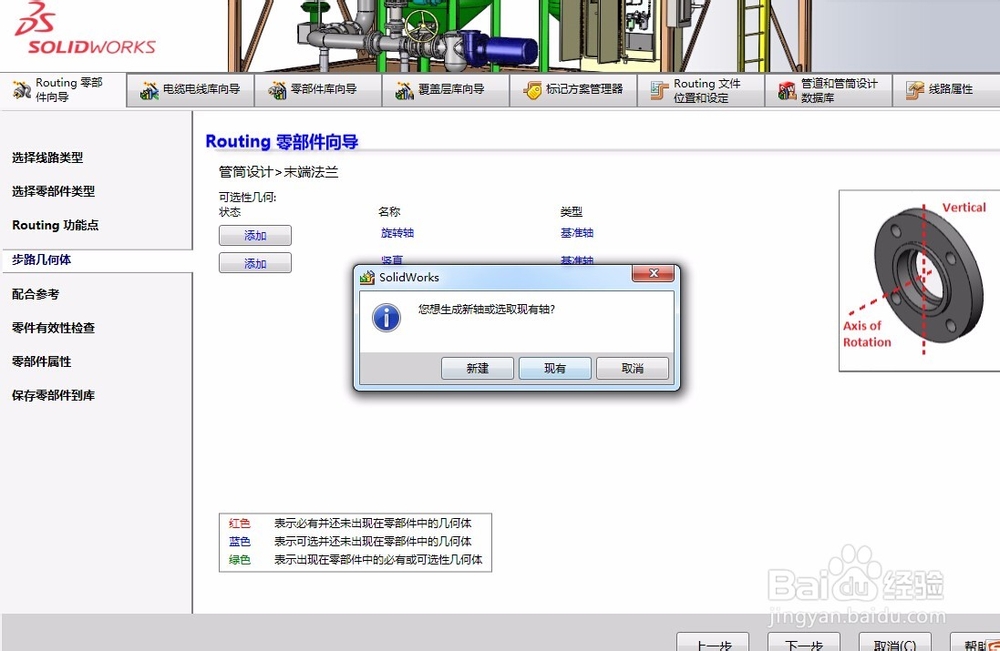
Task: Open the 电缆电线库向导 tab
Action: [191, 90]
